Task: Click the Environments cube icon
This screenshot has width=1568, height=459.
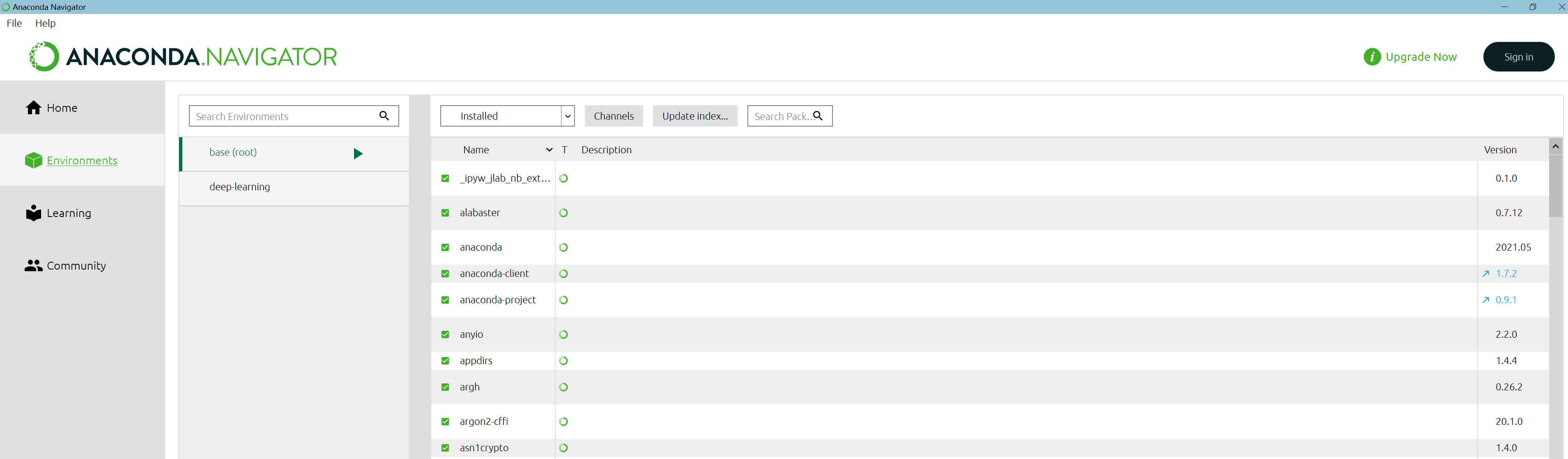Action: coord(34,160)
